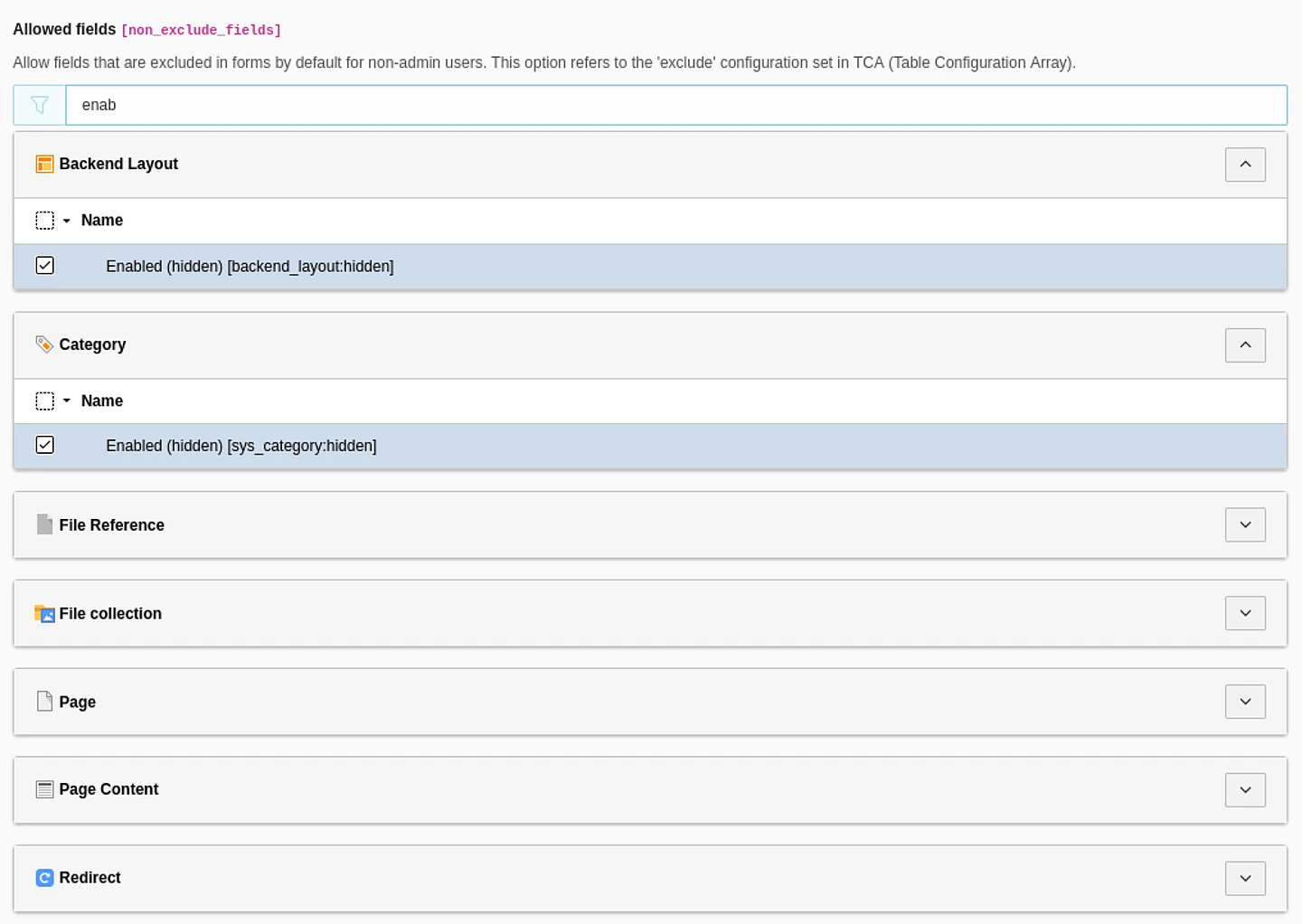This screenshot has height=924, width=1302.
Task: Click the Page document icon
Action: pos(44,702)
